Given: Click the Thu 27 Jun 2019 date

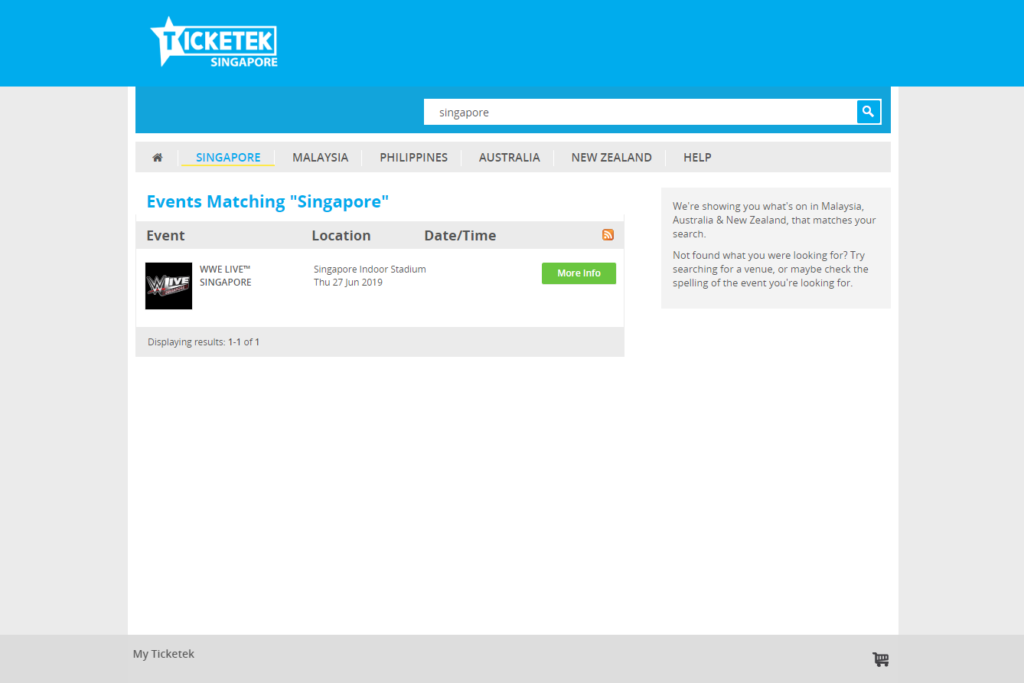Looking at the screenshot, I should pos(348,282).
